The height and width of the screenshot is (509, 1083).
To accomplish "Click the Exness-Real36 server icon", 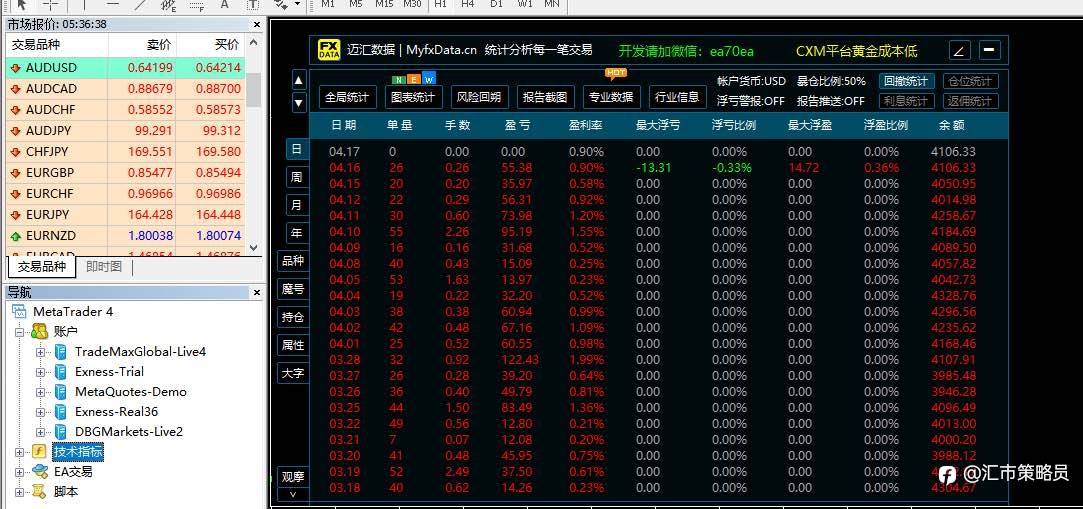I will (61, 412).
